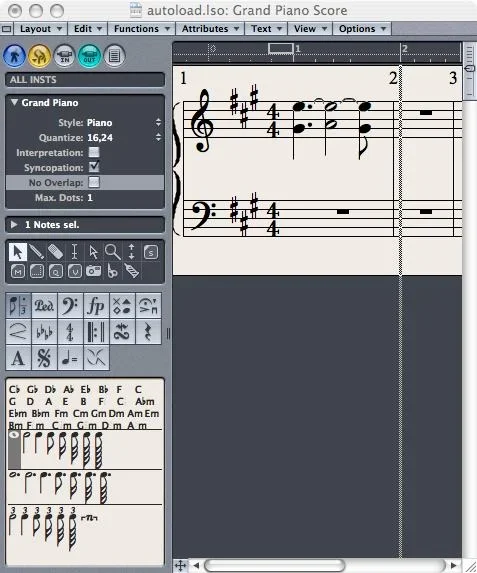
Task: Toggle the yellow Link chain button
Action: pyautogui.click(x=39, y=56)
